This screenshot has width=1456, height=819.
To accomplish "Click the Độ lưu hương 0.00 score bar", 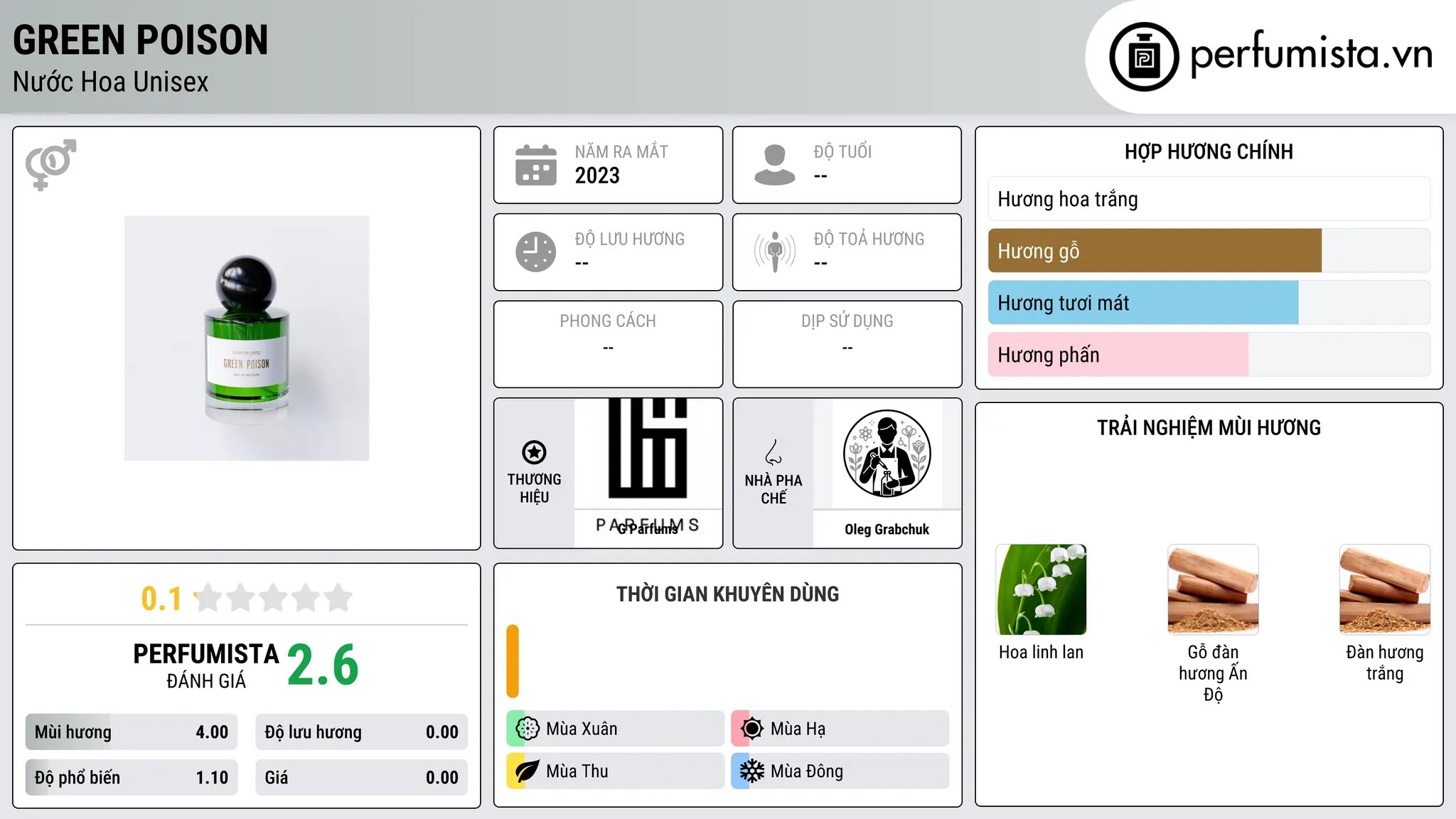I will [361, 732].
